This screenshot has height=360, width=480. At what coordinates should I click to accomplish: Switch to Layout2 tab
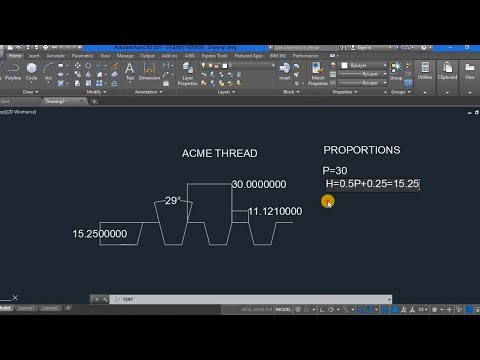pos(50,308)
